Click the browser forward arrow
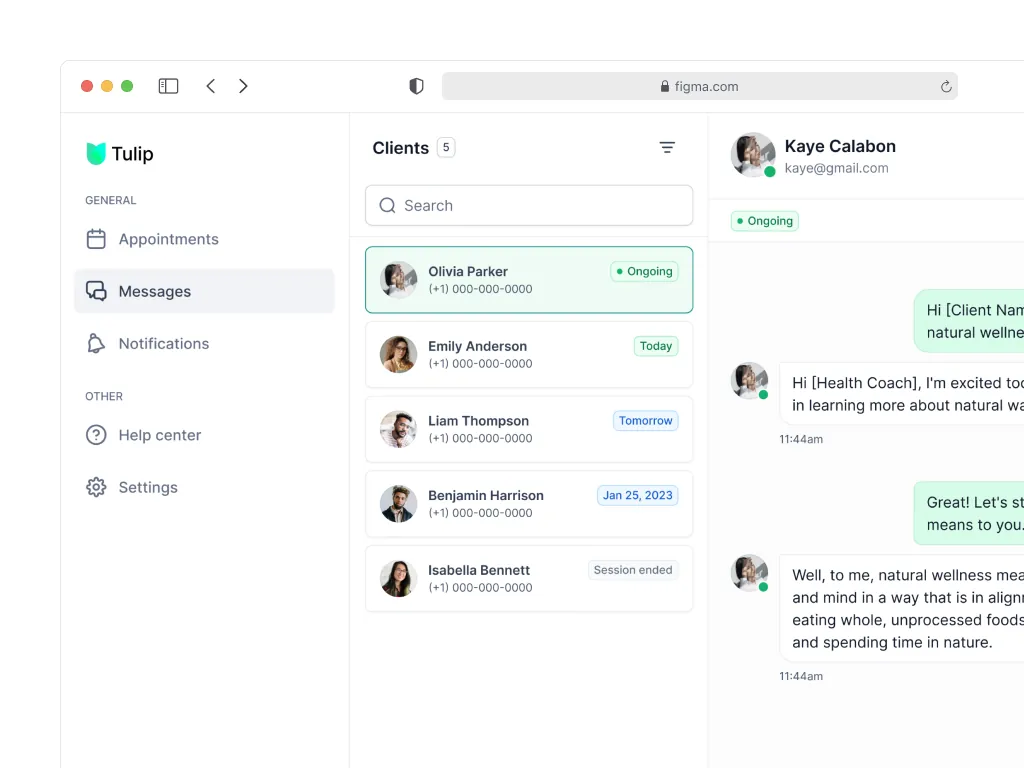 tap(243, 86)
